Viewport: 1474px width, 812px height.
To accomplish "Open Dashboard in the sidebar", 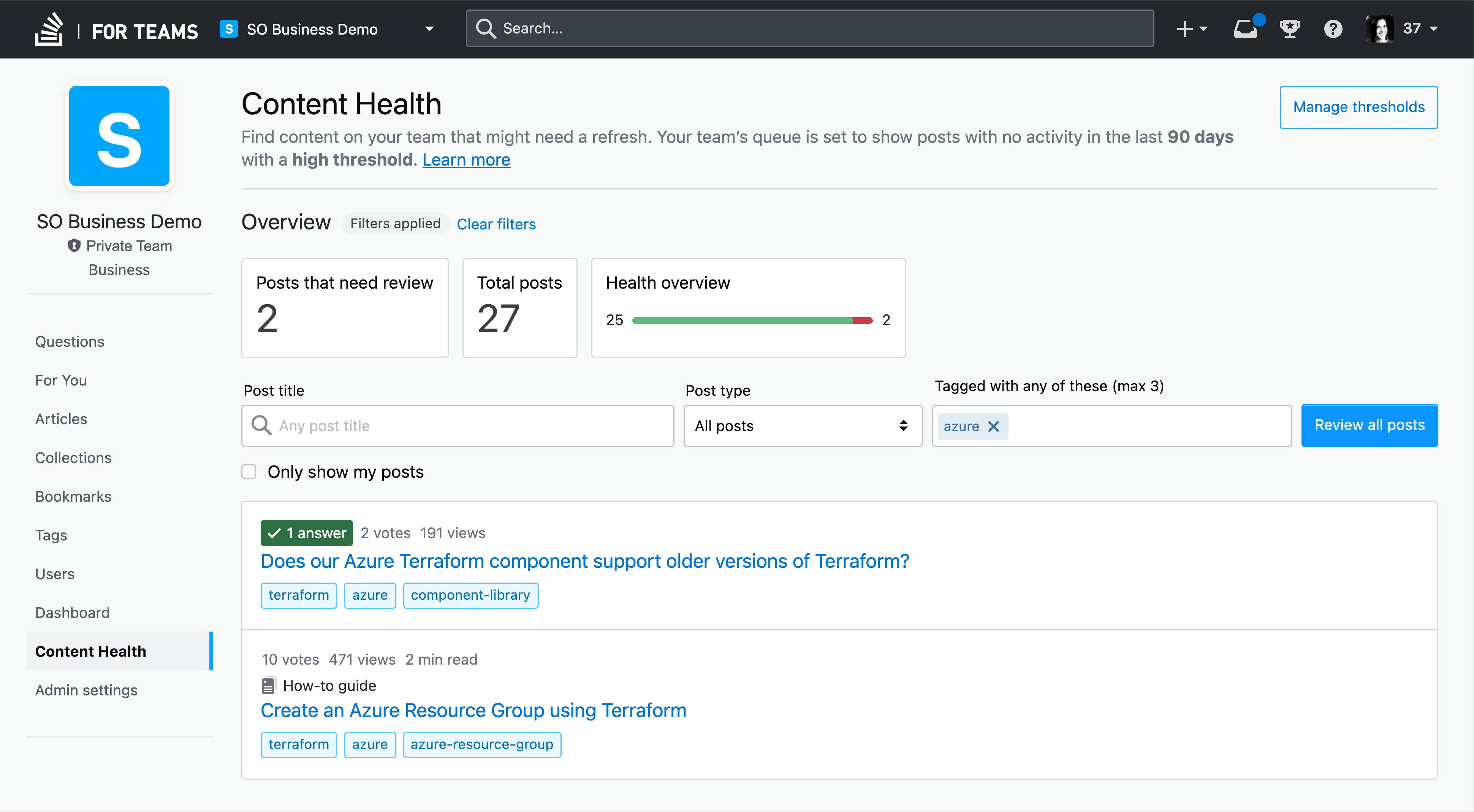I will (x=73, y=613).
